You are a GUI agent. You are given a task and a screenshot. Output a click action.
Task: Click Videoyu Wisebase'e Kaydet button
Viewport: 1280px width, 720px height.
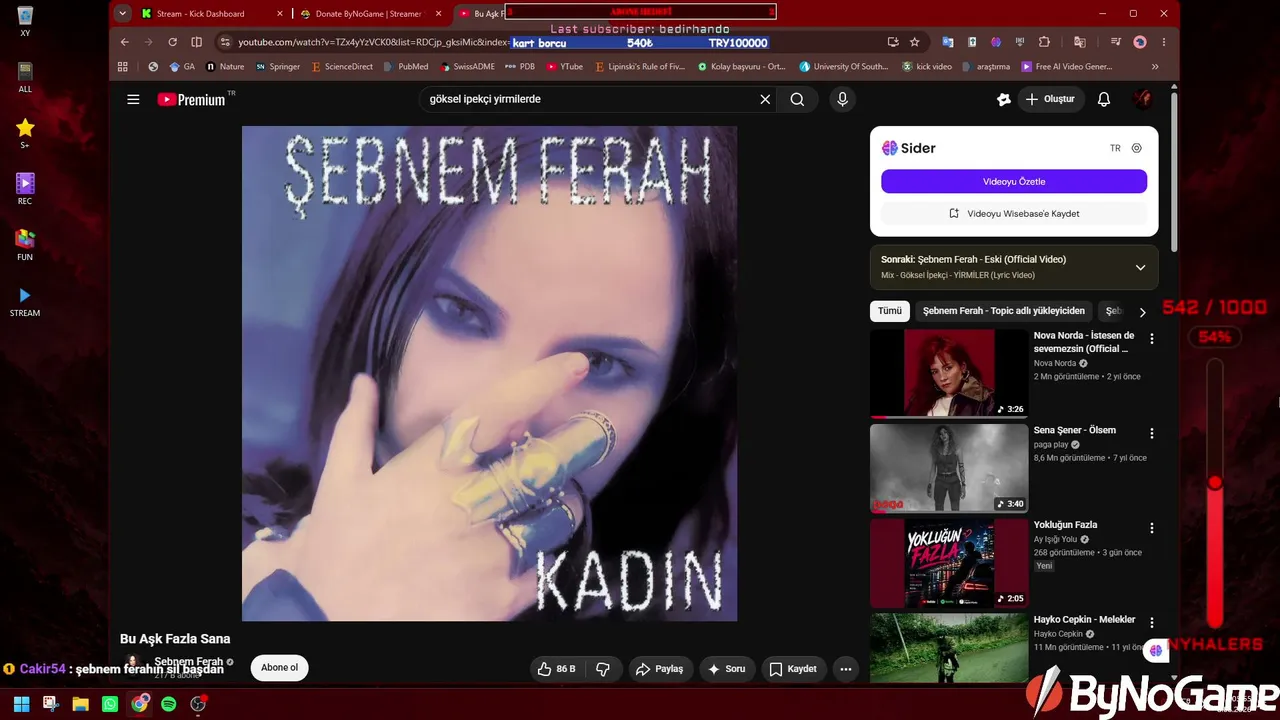pos(1014,213)
